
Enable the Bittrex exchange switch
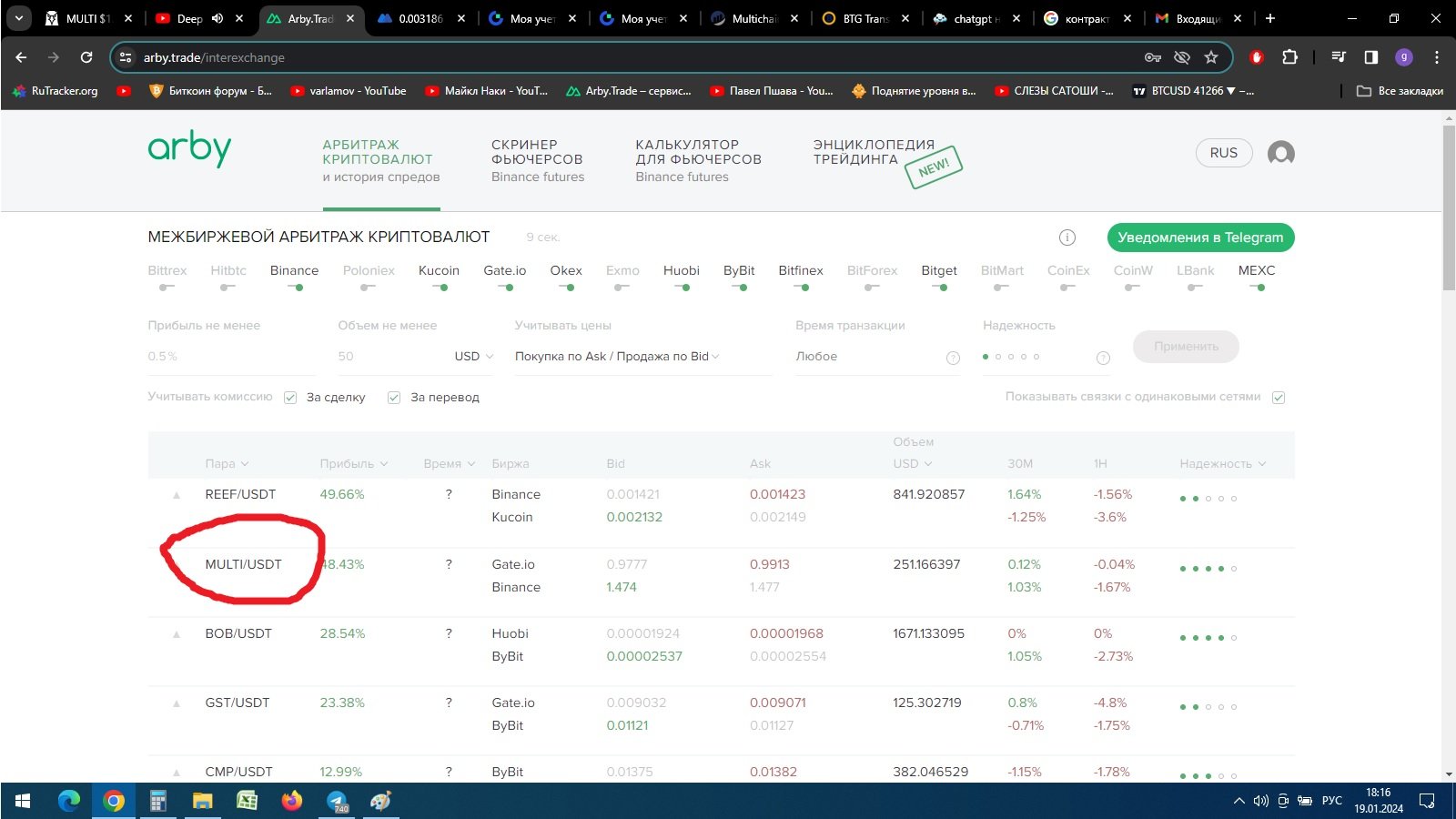[x=167, y=288]
